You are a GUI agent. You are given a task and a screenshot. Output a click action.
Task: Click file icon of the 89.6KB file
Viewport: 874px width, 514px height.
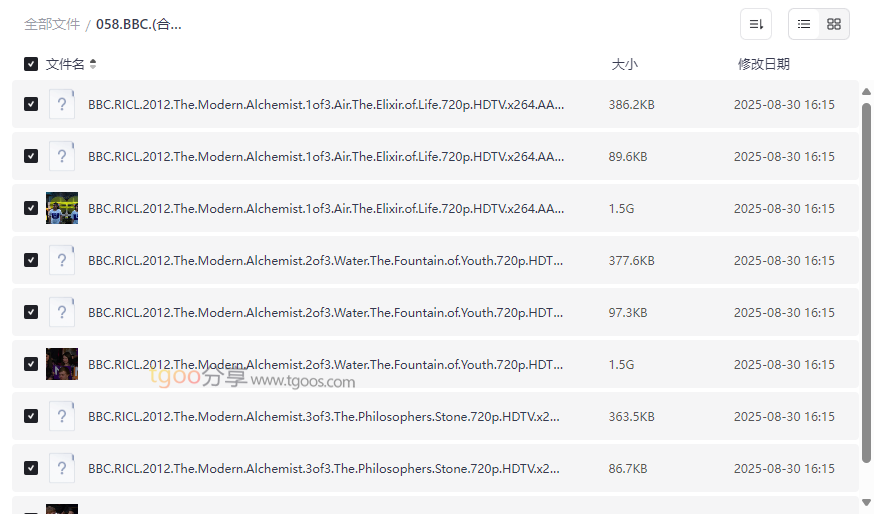point(62,156)
